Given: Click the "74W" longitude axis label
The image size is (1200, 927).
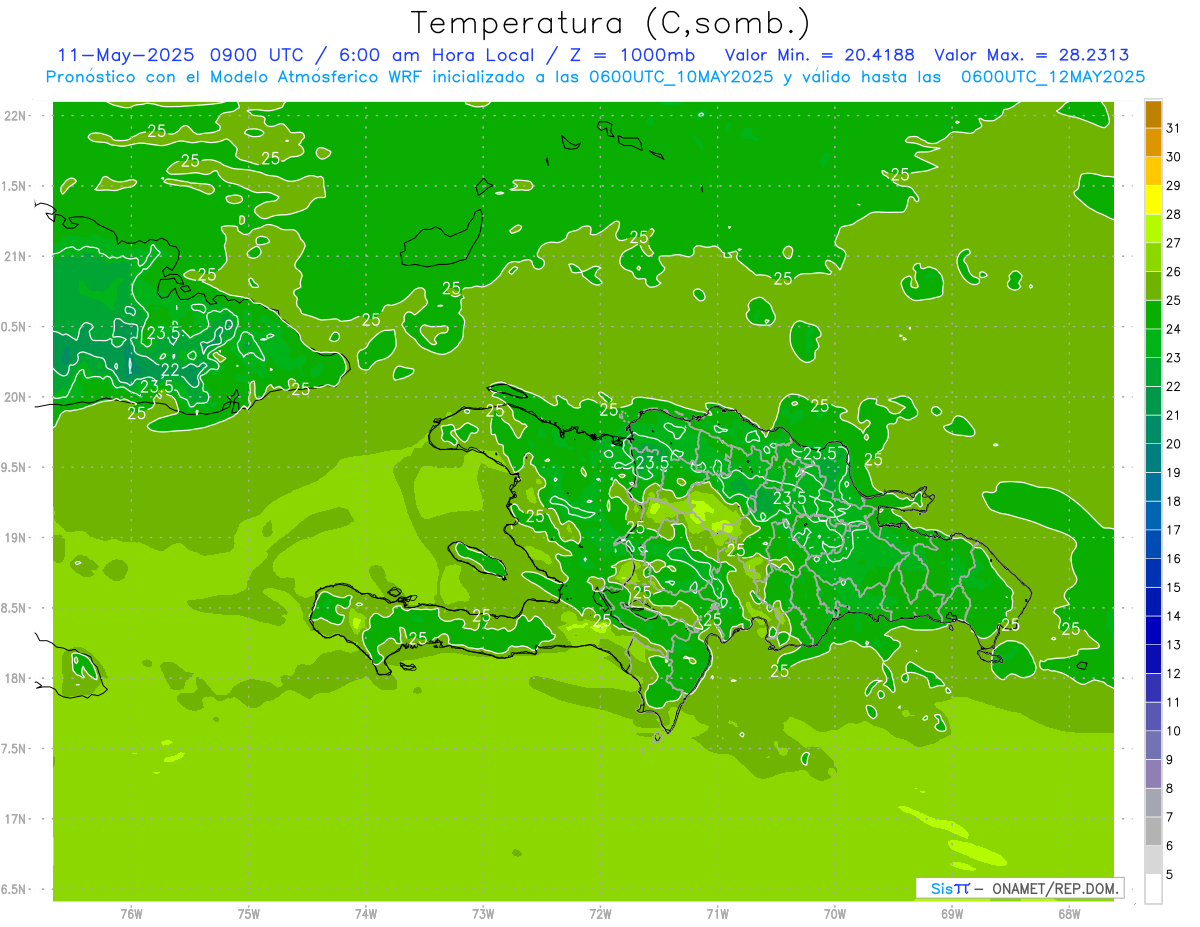Looking at the screenshot, I should pyautogui.click(x=366, y=914).
